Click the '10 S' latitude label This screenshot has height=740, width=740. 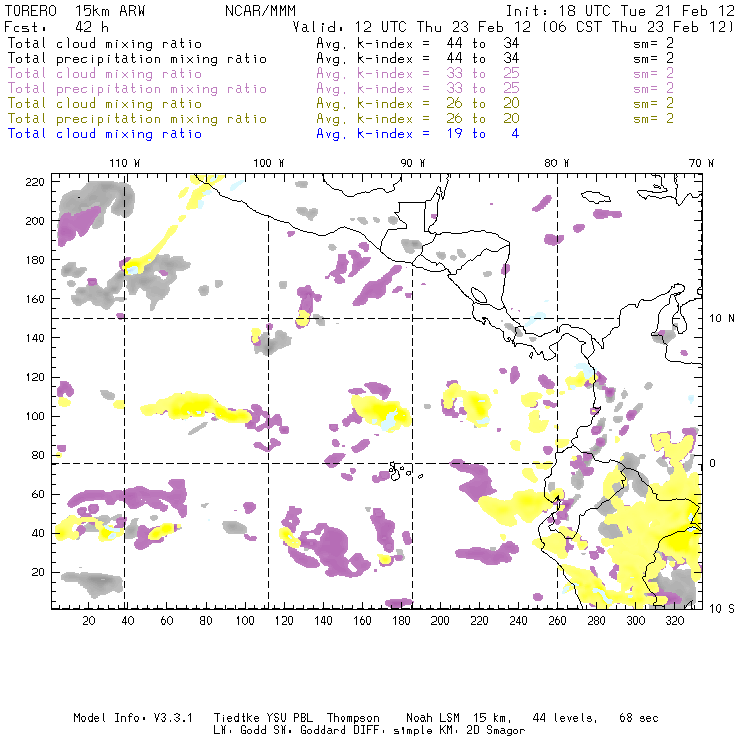(x=722, y=609)
